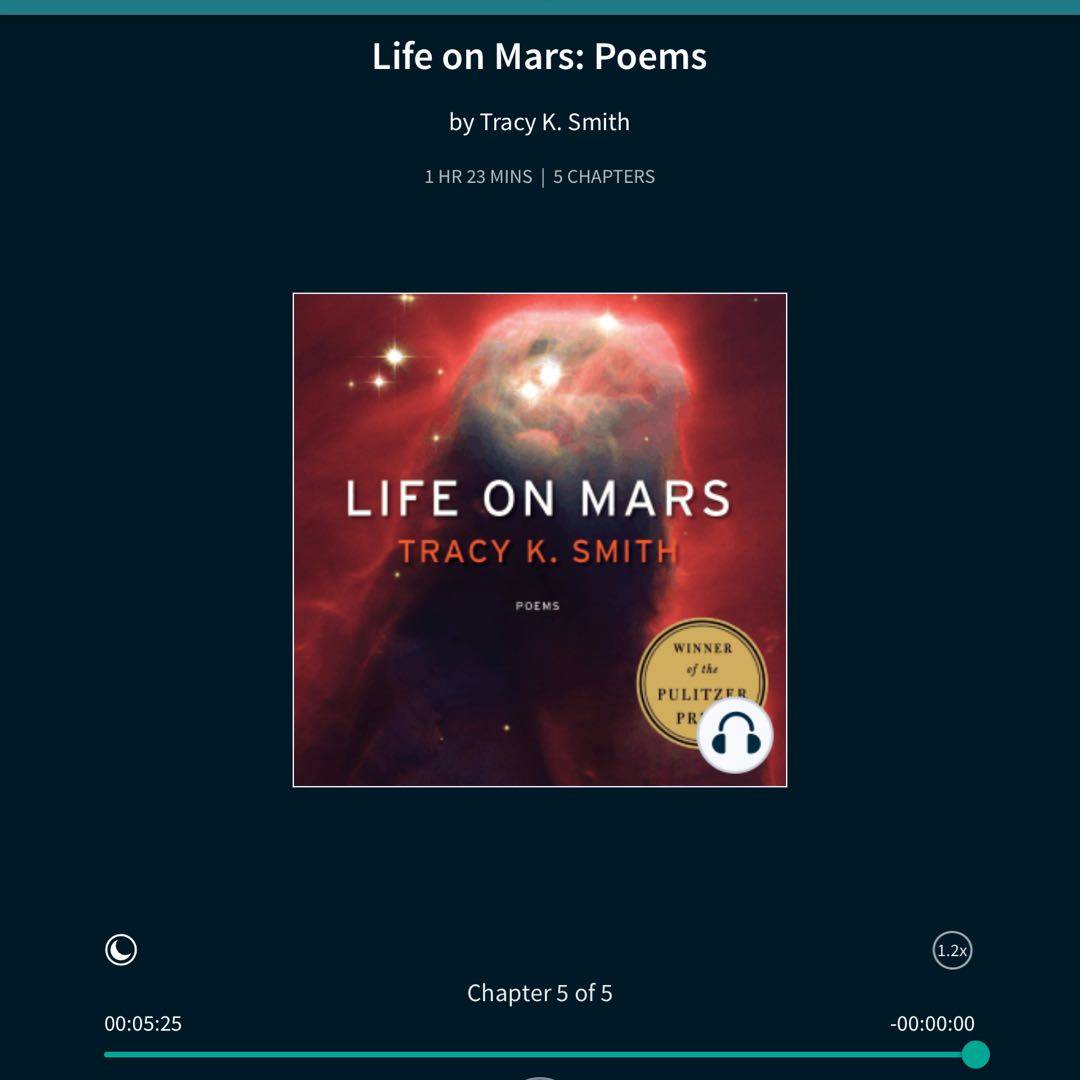Click the elapsed time 00:05:25

pos(143,1024)
